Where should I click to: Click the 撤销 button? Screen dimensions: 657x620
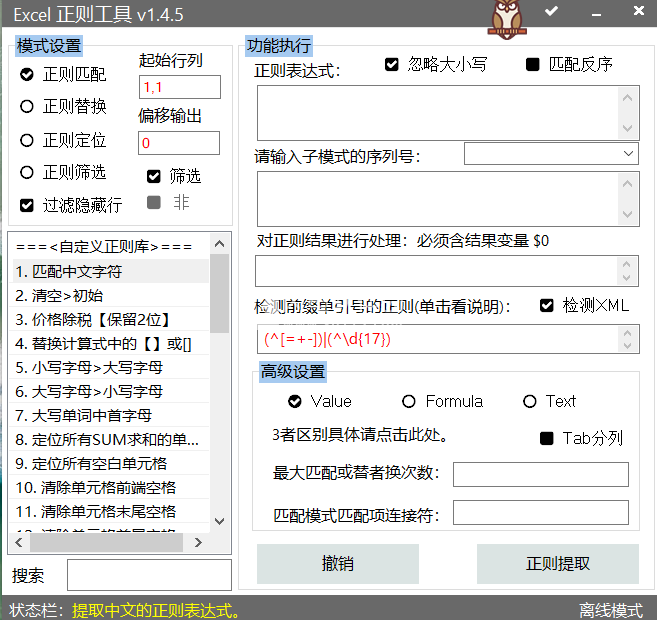(338, 564)
